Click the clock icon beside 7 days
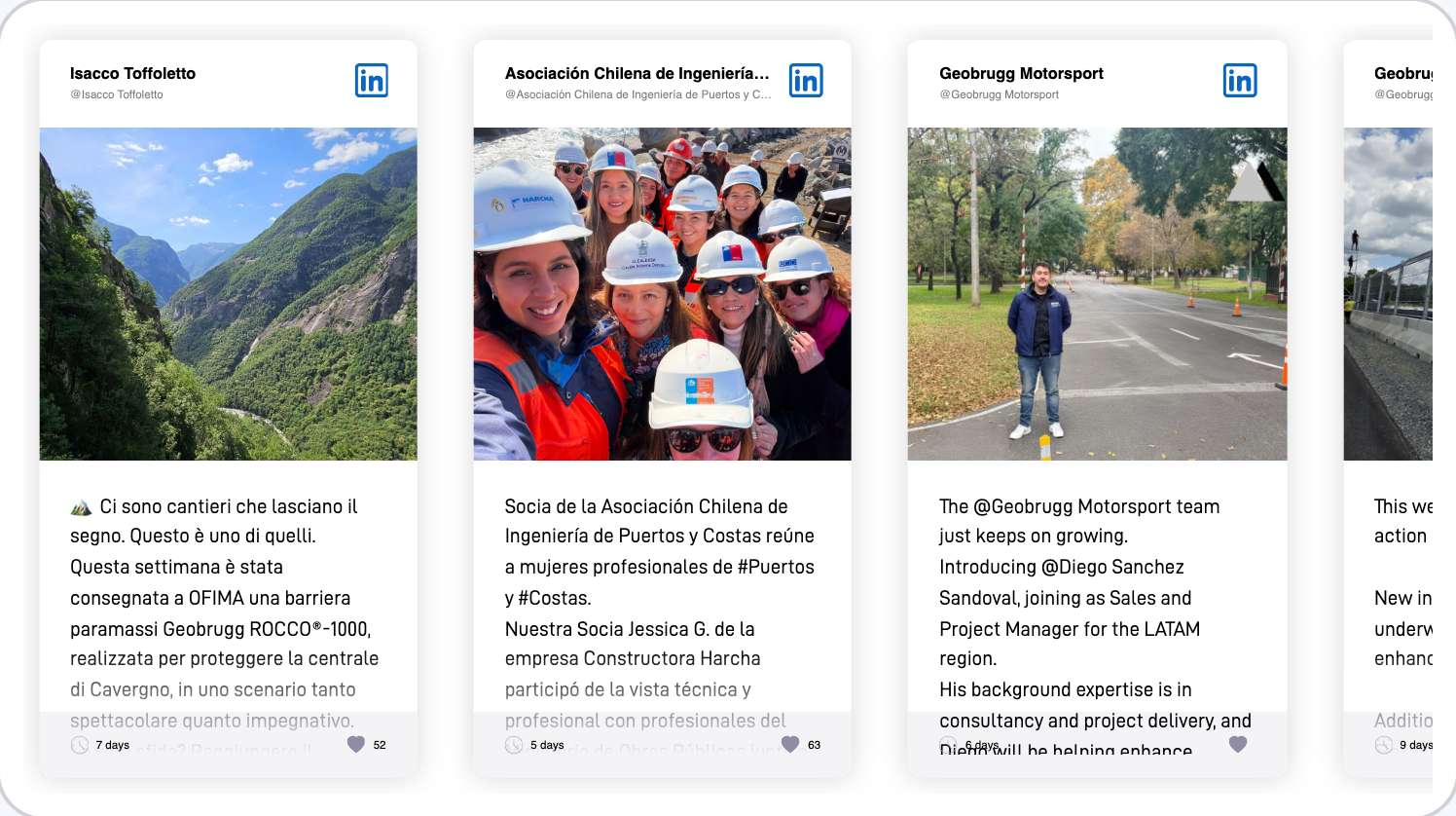 pyautogui.click(x=80, y=745)
